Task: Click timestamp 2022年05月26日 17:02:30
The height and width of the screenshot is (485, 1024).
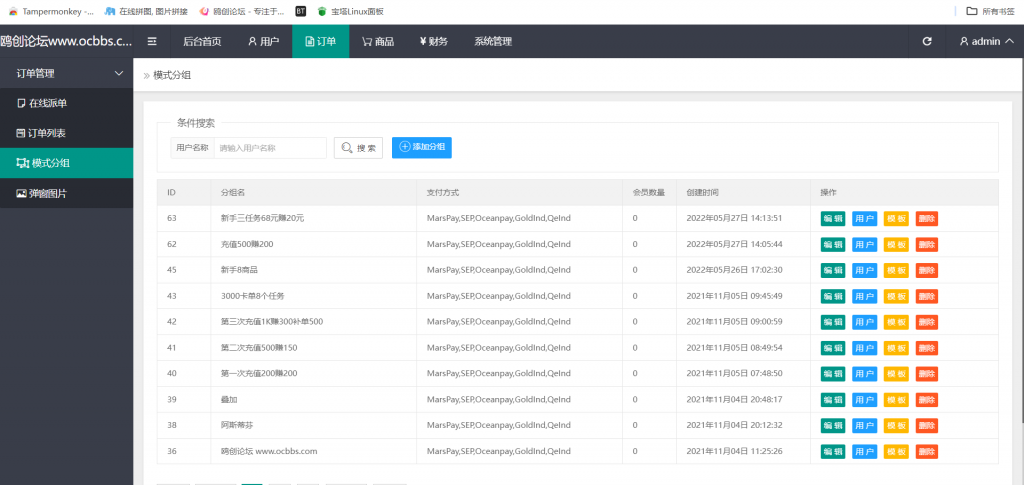Action: (734, 270)
